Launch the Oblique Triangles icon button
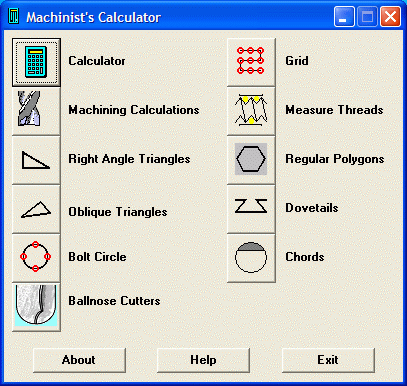This screenshot has height=386, width=407. pyautogui.click(x=36, y=209)
